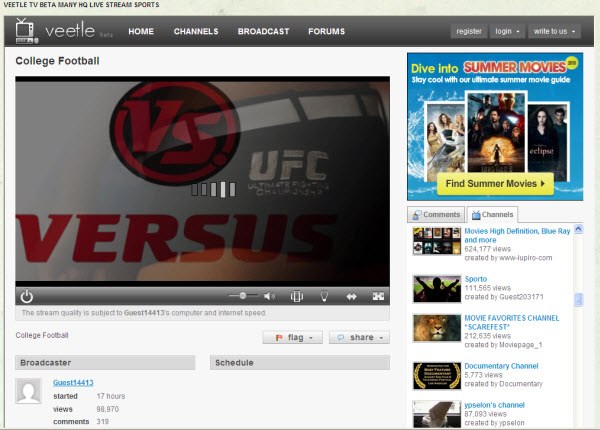
Task: Open the Guest14413 broadcaster link
Action: pyautogui.click(x=73, y=383)
